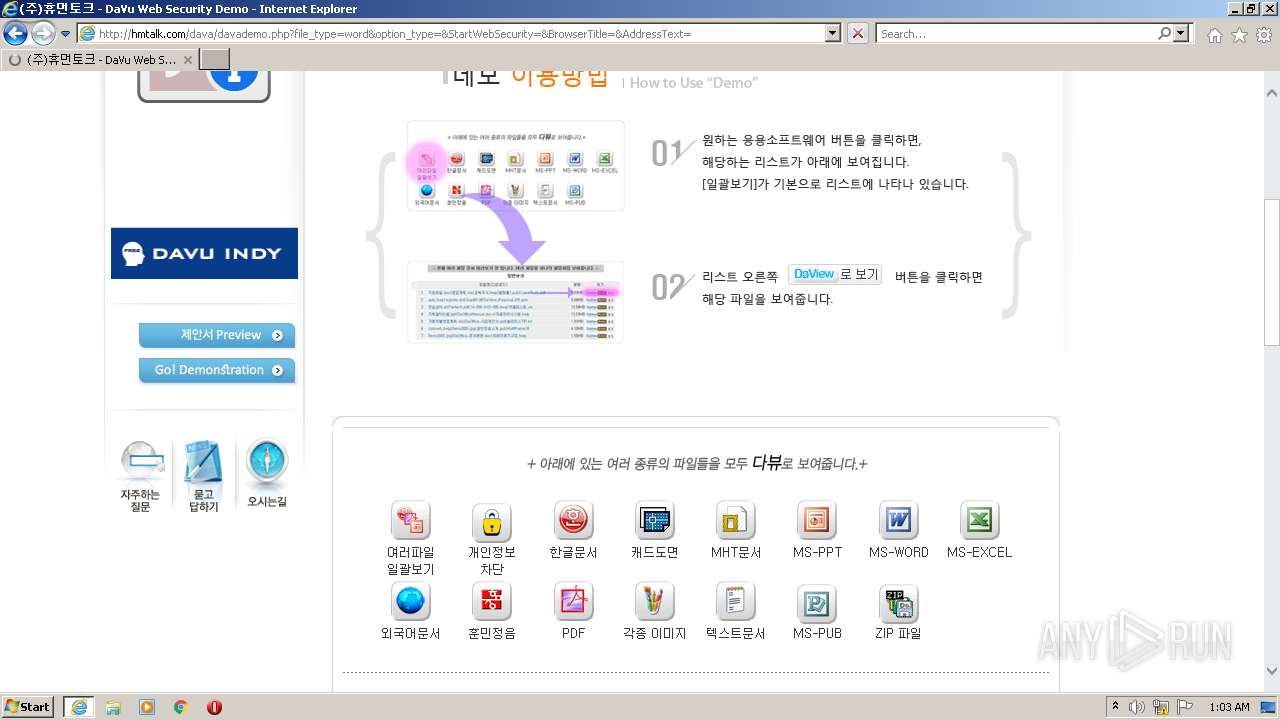Open the 여러파일 일괄보기 icon
The width and height of the screenshot is (1280, 720).
[x=411, y=521]
